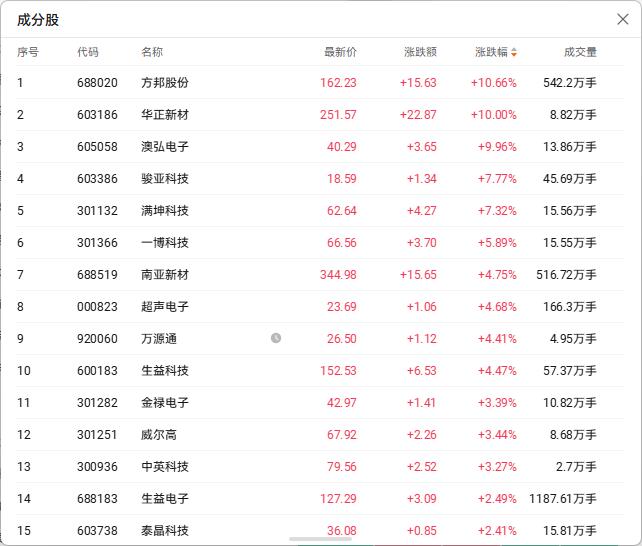Open stock 南亚新材
642x546 pixels.
pos(165,275)
